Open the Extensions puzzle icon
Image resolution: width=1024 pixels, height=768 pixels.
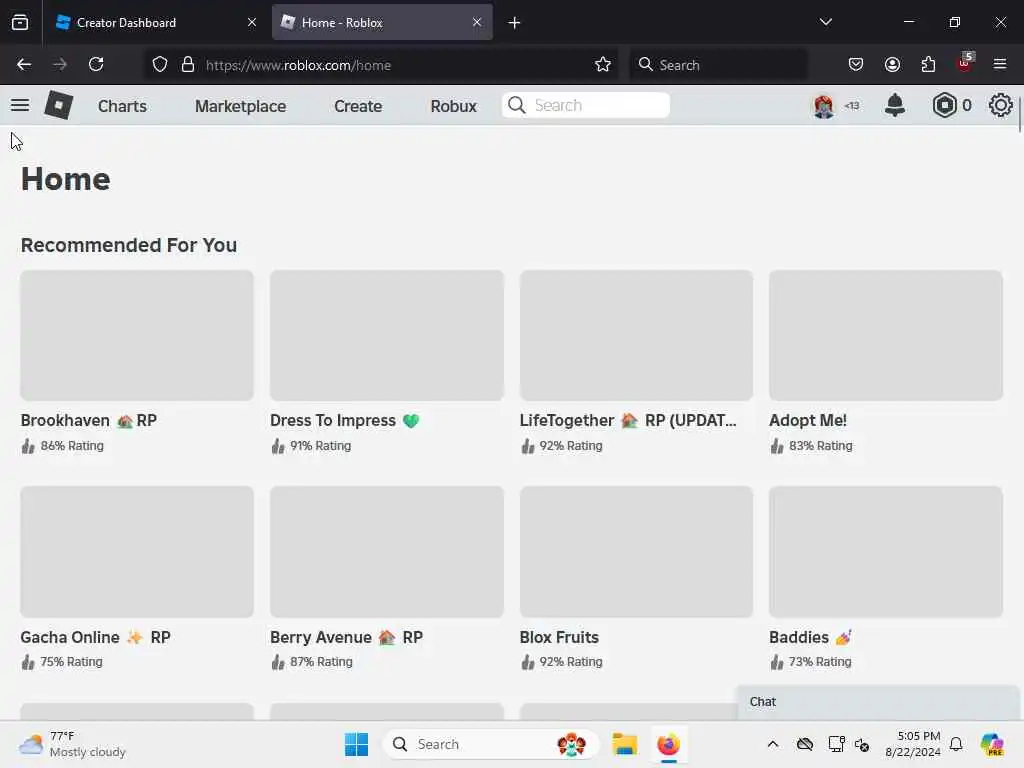tap(928, 65)
